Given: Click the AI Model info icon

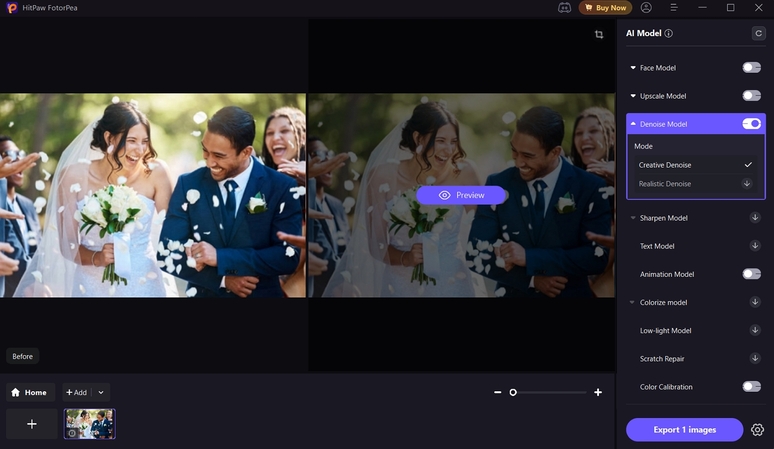Looking at the screenshot, I should 668,34.
